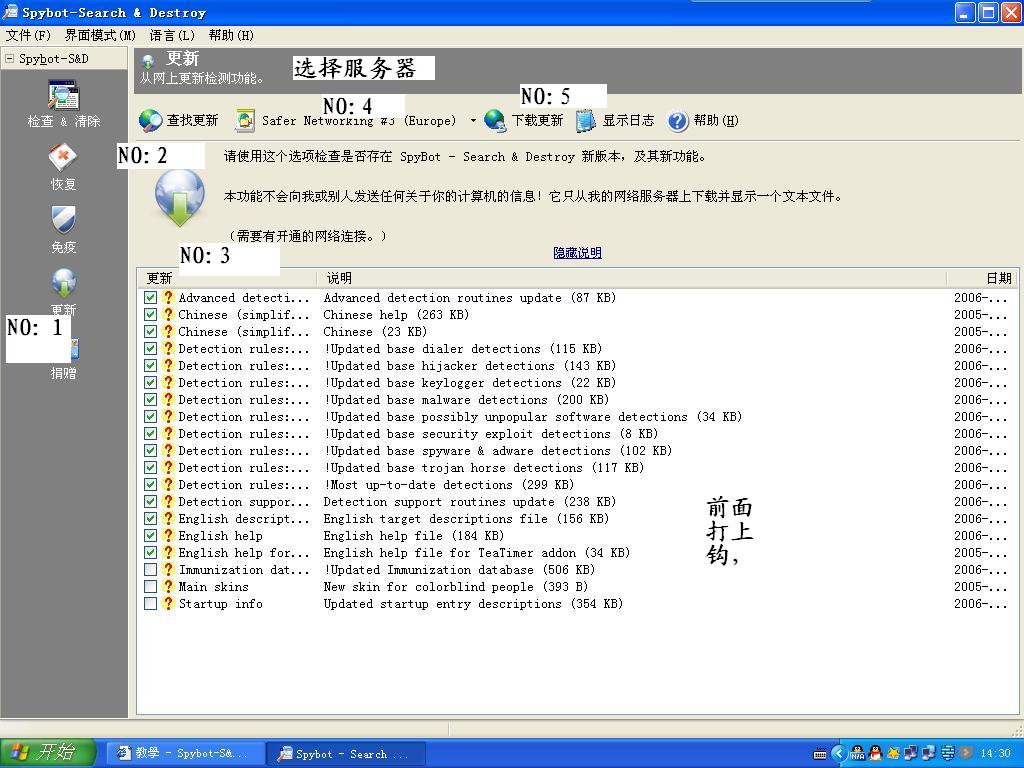Click question mark icon of Advanced detection row
The height and width of the screenshot is (768, 1024).
click(168, 297)
